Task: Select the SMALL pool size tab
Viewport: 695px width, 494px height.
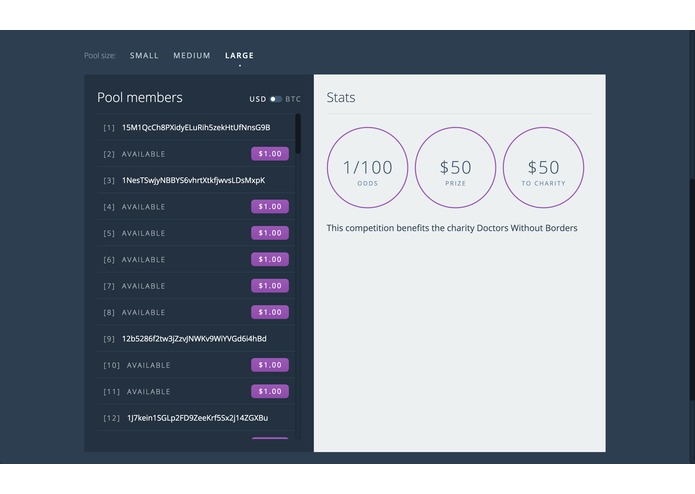Action: [144, 55]
